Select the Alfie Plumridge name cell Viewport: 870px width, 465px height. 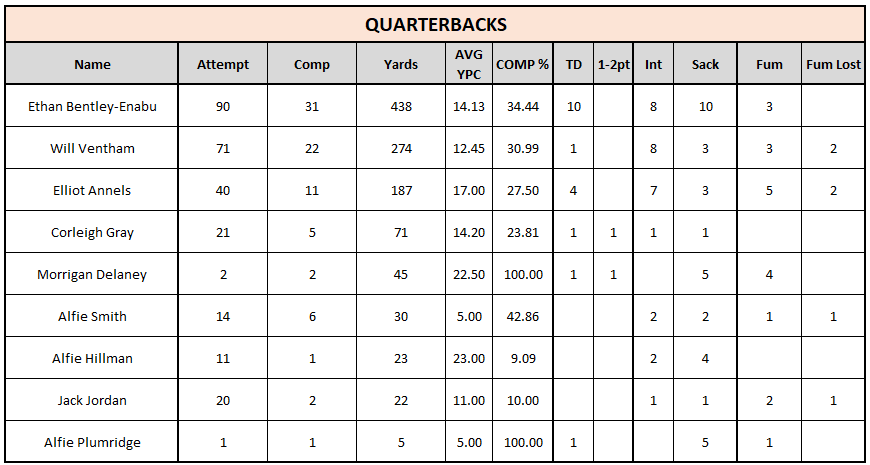92,443
